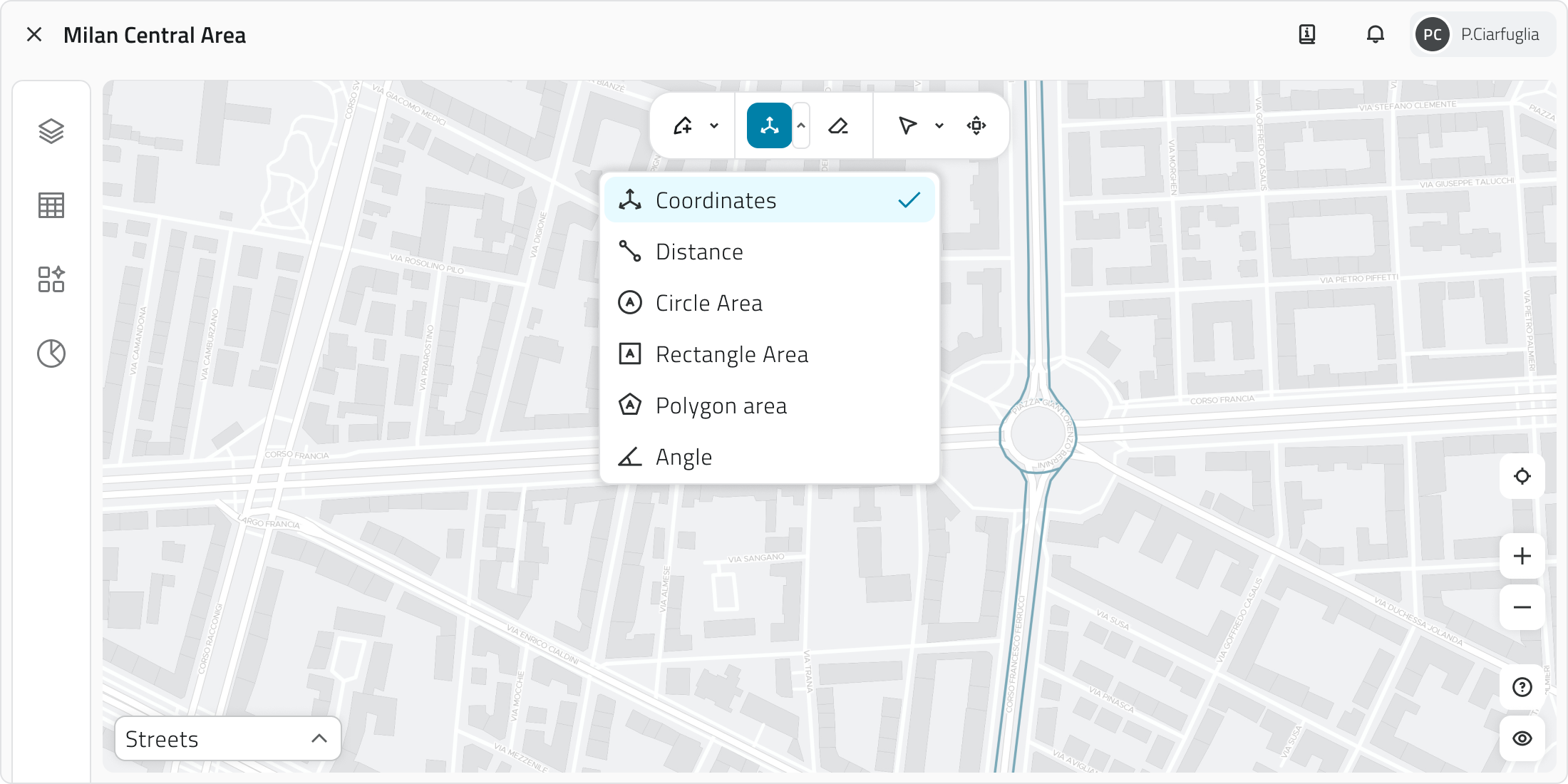Open the Layers panel in sidebar
The image size is (1568, 784).
(51, 131)
